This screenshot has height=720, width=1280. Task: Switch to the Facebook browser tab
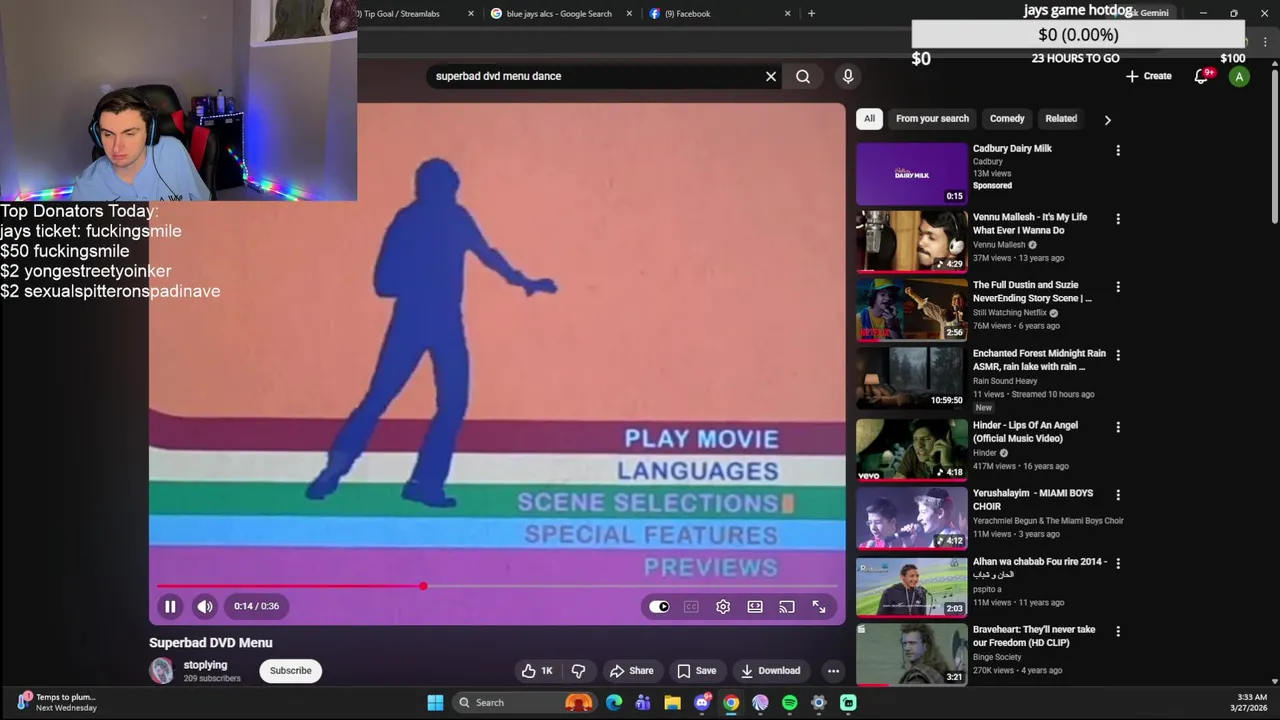point(720,14)
